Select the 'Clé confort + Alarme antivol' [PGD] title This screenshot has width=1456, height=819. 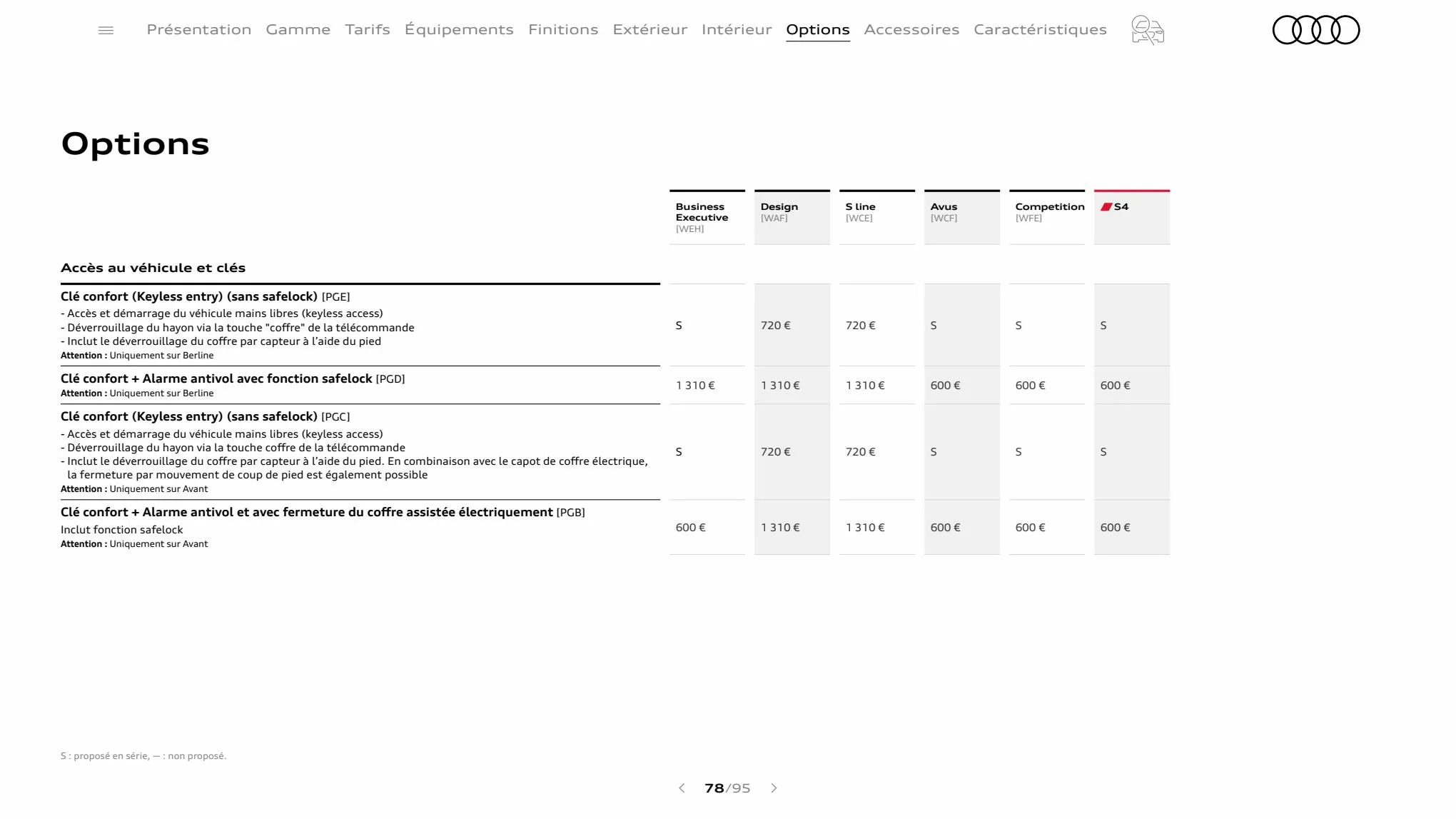(x=233, y=378)
